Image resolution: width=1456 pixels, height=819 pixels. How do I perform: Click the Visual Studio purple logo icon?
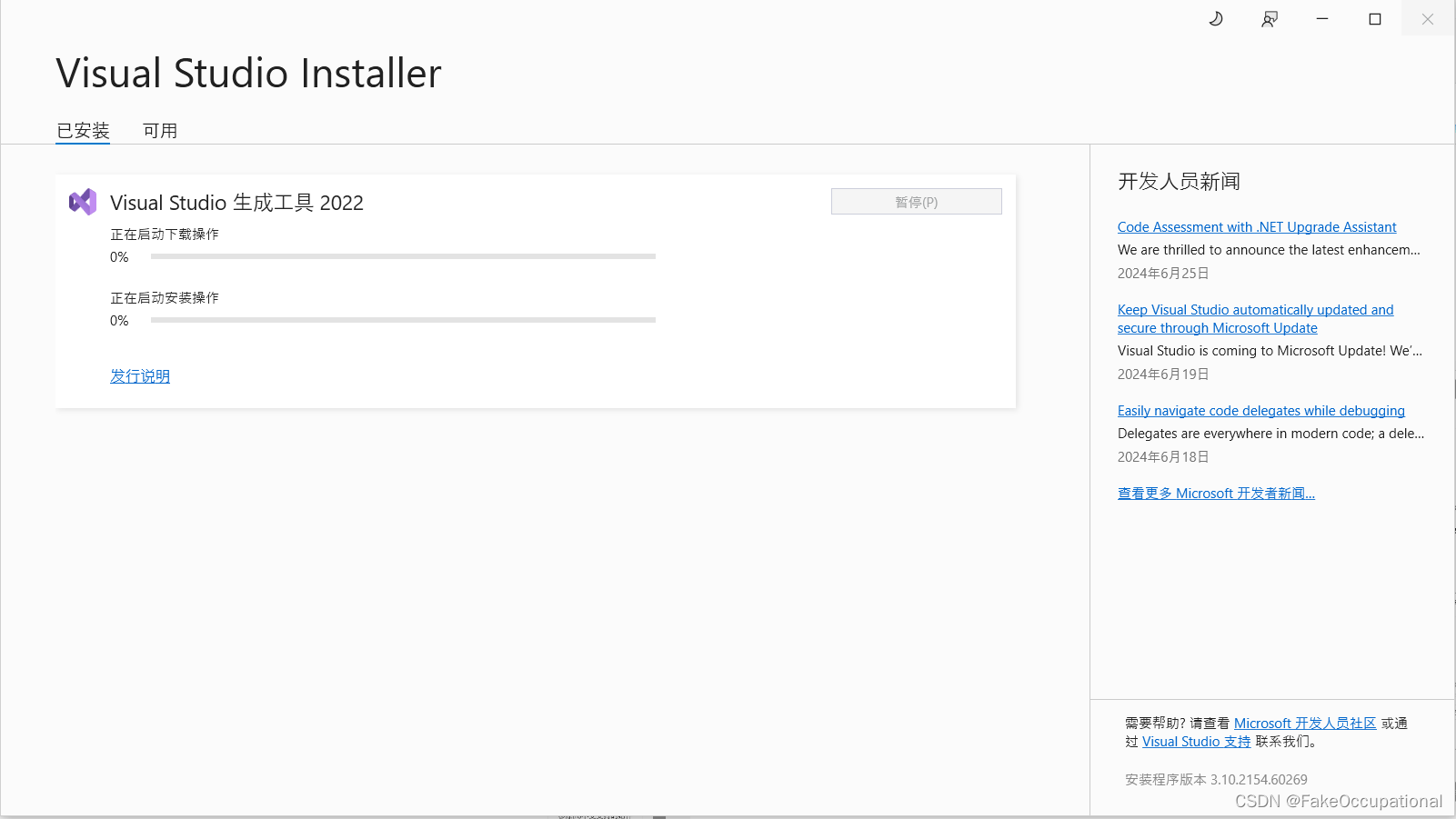click(83, 202)
